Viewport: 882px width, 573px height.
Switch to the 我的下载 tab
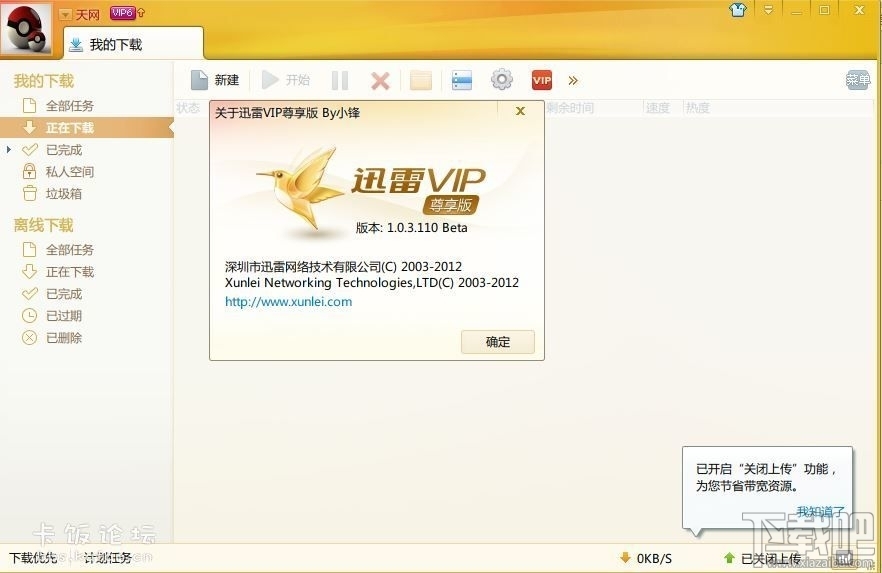click(x=134, y=44)
